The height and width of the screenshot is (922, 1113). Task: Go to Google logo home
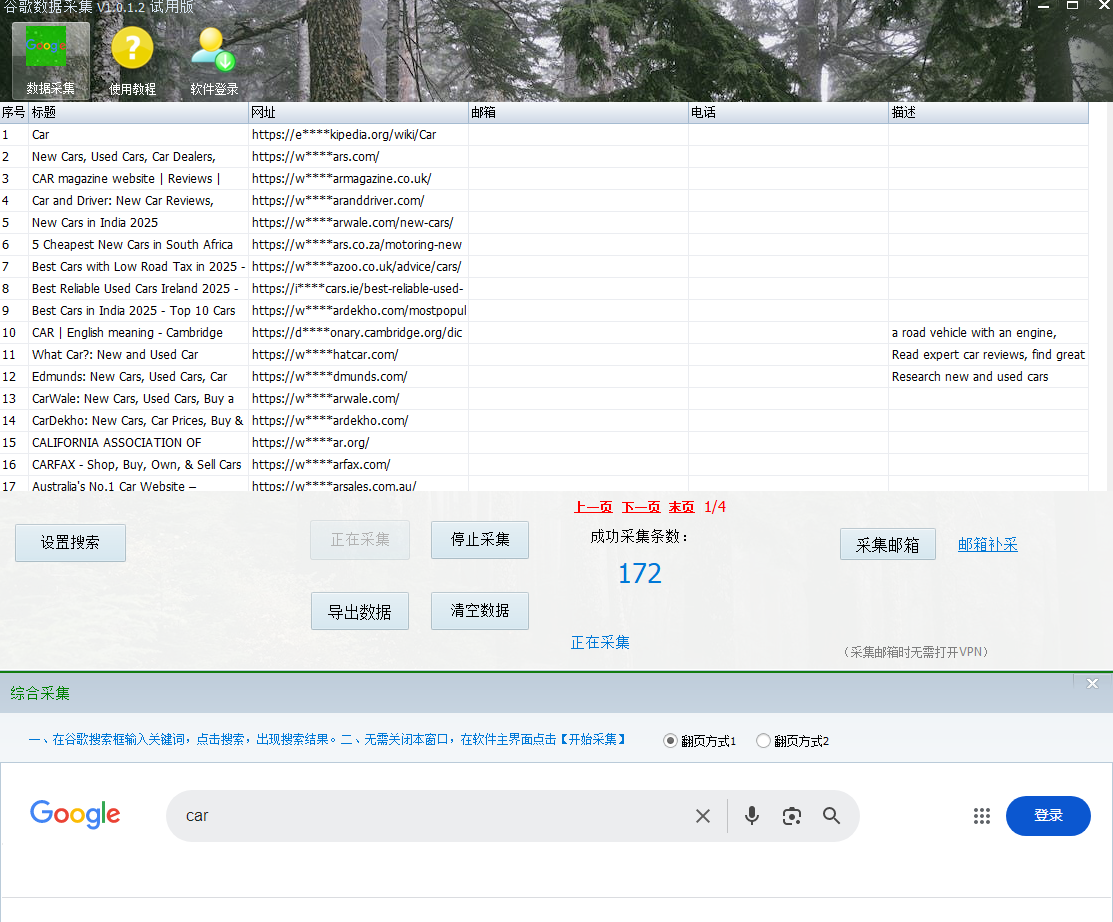pyautogui.click(x=75, y=814)
